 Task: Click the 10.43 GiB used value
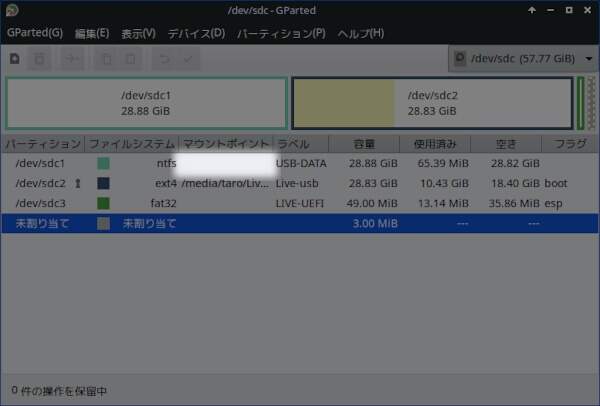(x=445, y=183)
